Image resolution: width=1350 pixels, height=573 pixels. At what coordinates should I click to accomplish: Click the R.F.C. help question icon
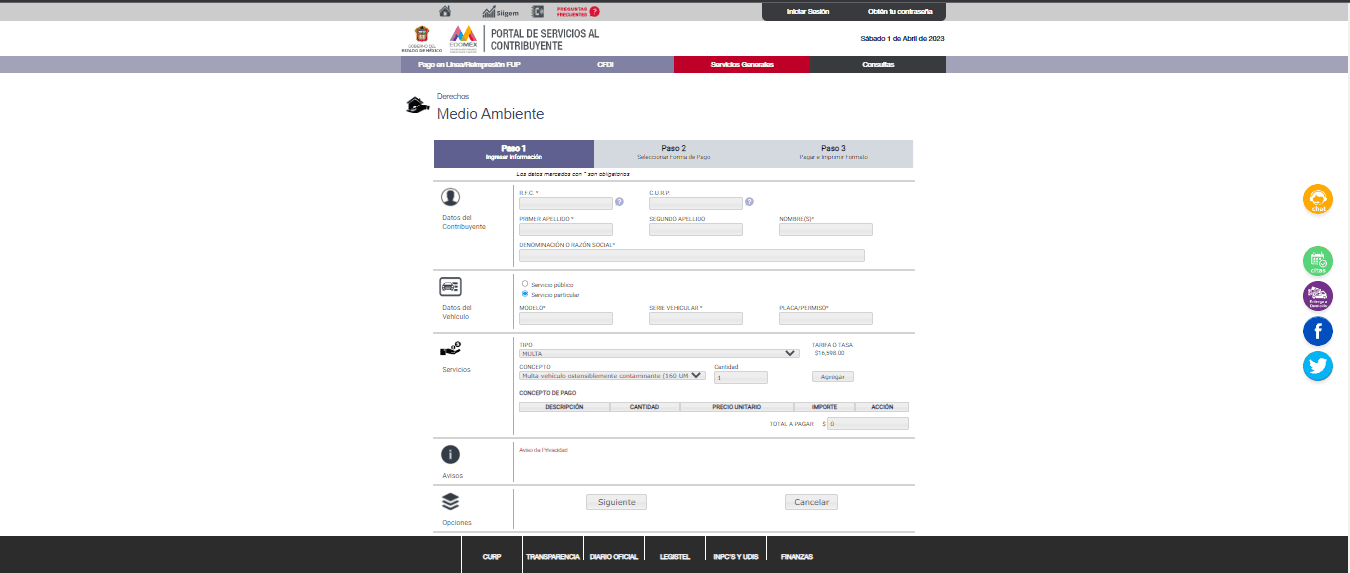pos(619,202)
